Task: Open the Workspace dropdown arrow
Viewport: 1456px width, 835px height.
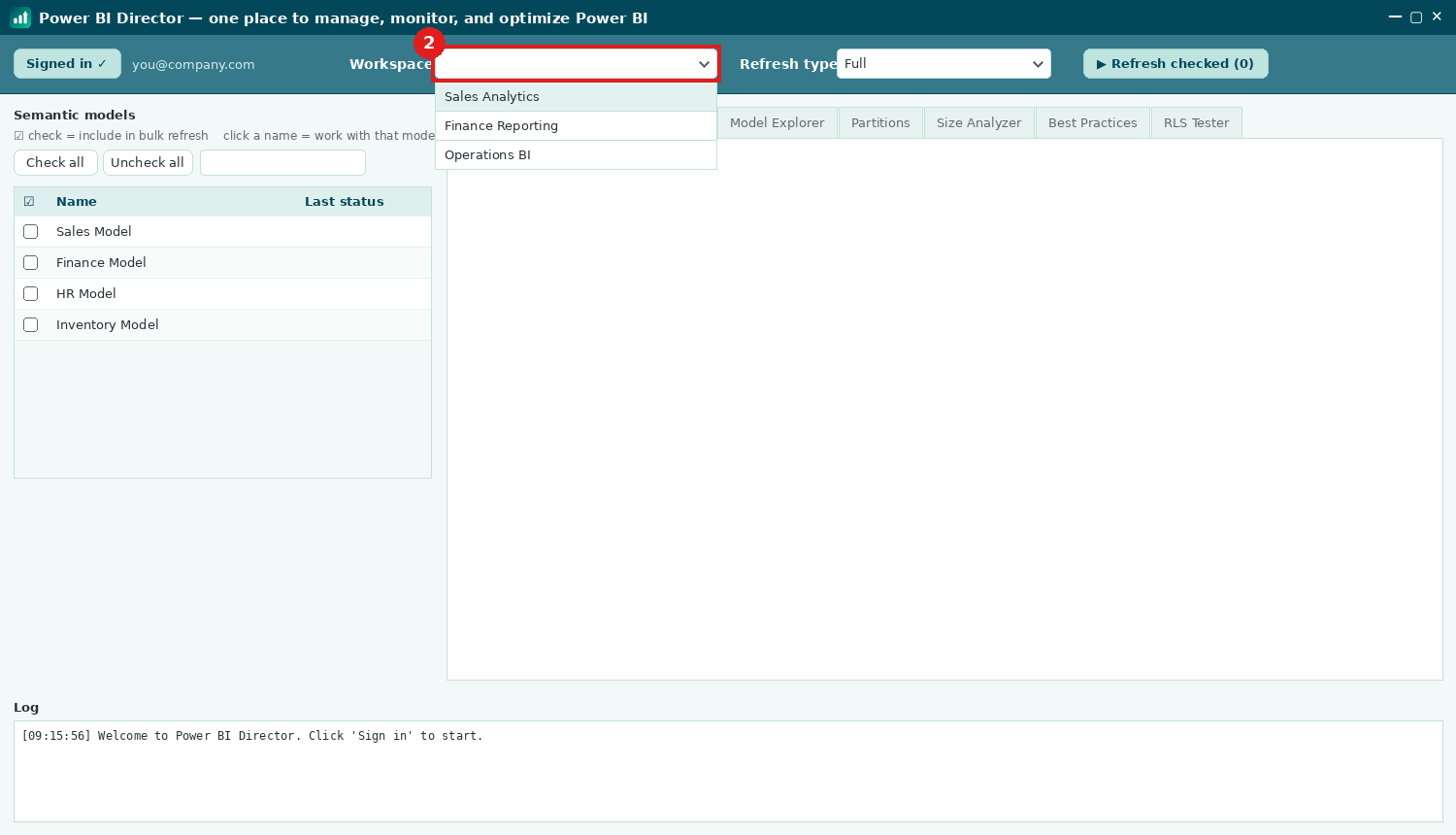Action: 704,64
